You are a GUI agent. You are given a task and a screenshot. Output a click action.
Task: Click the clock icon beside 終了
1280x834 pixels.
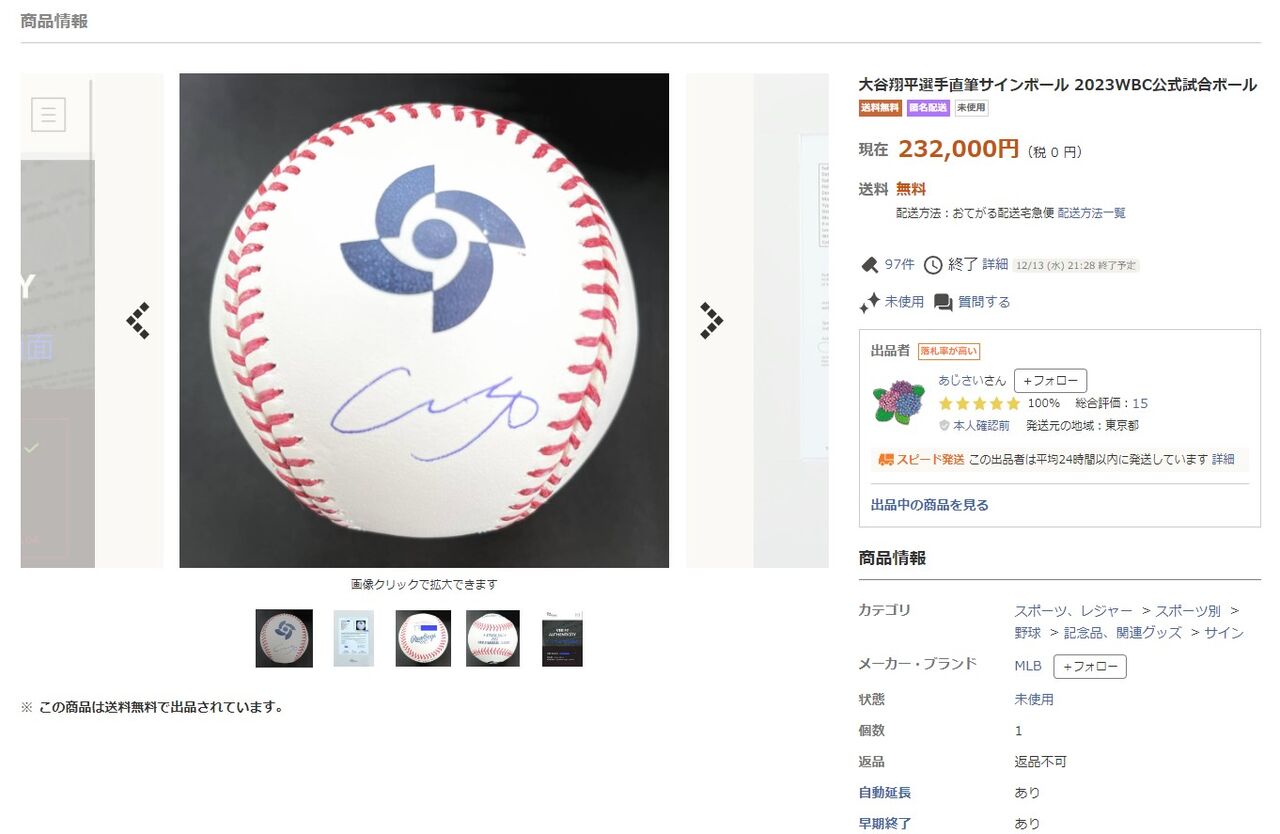pos(932,264)
